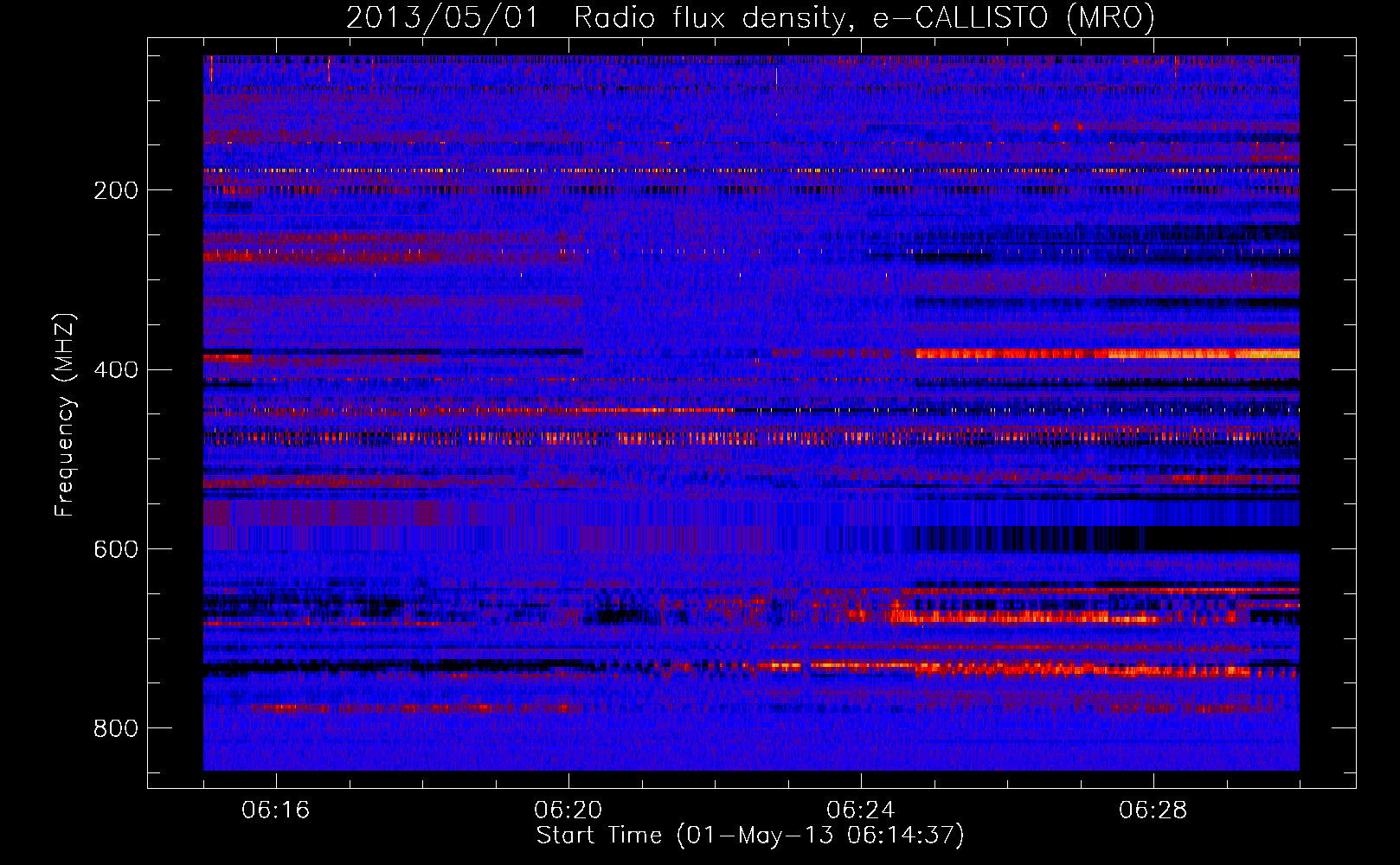The image size is (1400, 865).
Task: Click the 600 frequency tick label
Action: [x=116, y=549]
